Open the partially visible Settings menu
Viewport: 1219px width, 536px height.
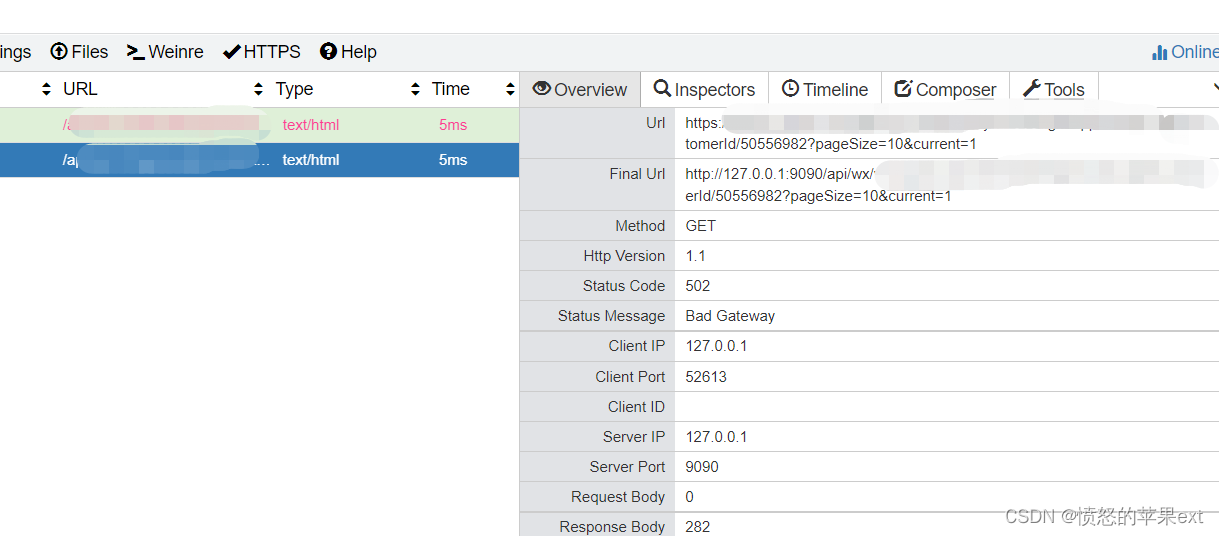pos(15,52)
